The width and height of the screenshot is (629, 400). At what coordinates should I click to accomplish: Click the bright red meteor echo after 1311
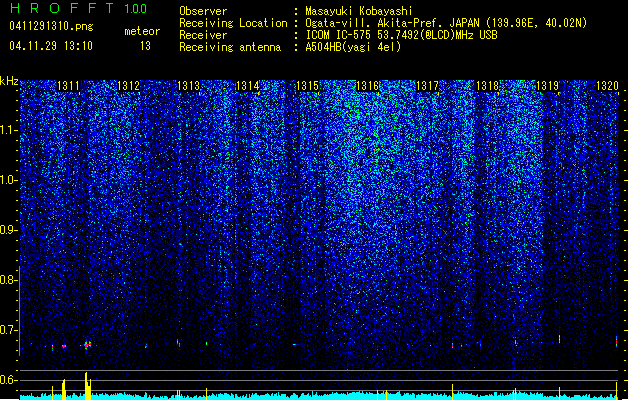tap(87, 345)
